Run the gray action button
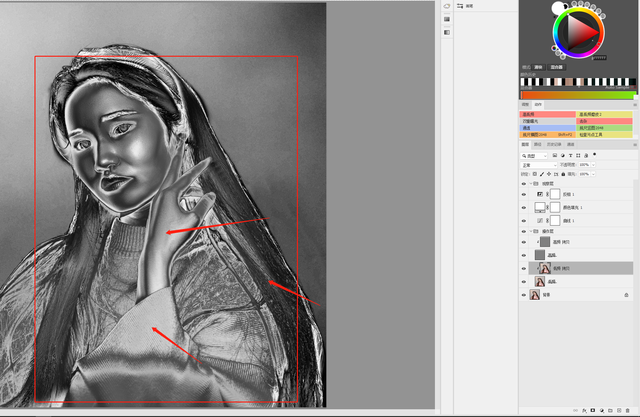The width and height of the screenshot is (640, 417). [547, 121]
